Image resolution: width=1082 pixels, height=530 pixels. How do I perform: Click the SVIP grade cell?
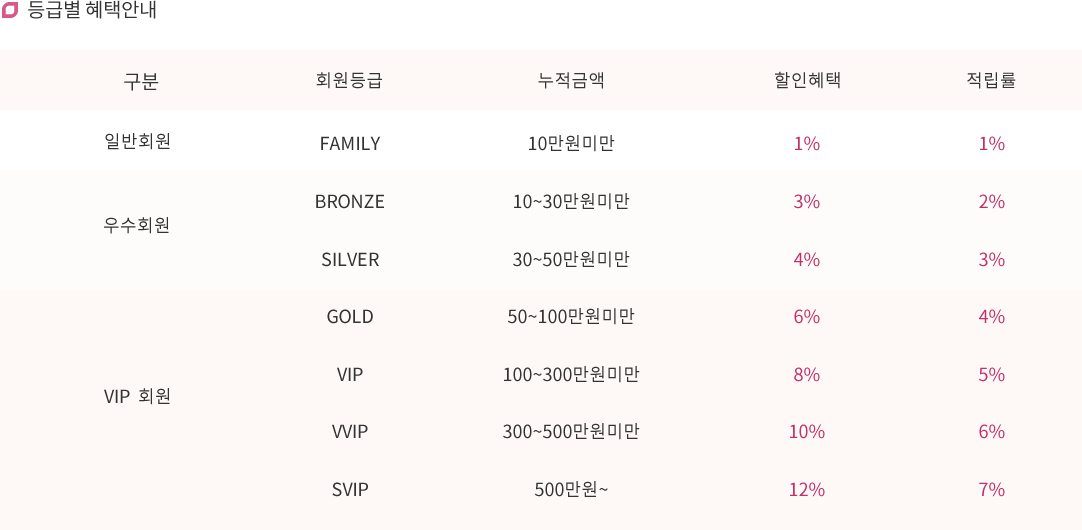point(350,490)
